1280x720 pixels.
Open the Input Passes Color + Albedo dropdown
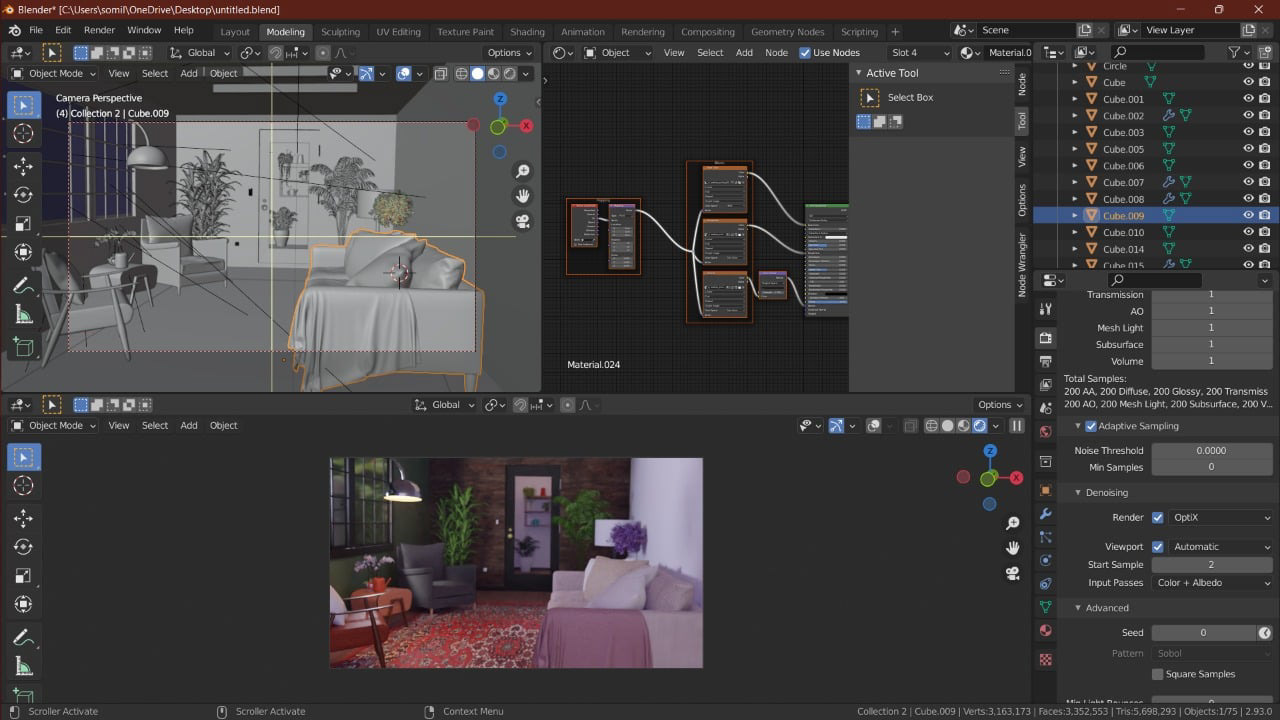point(1213,583)
